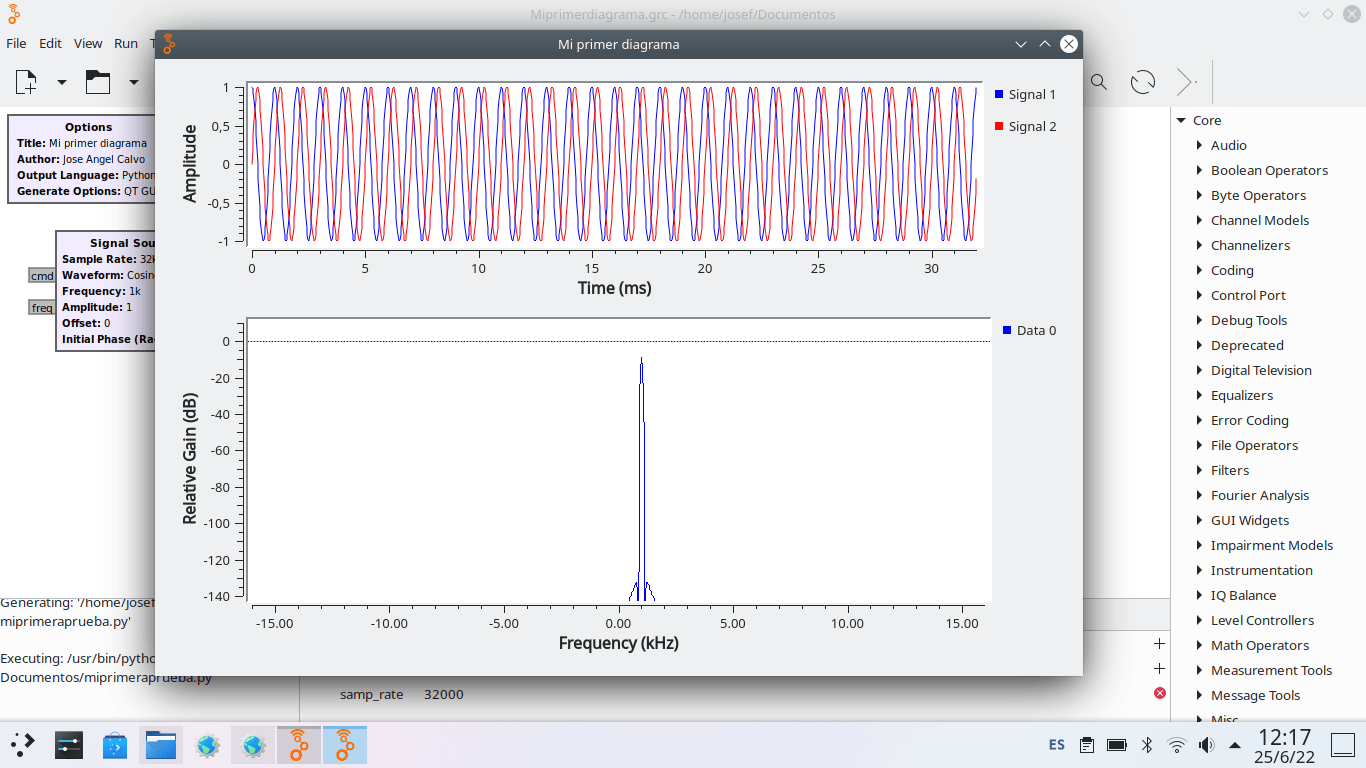This screenshot has width=1366, height=768.
Task: Open the Run menu
Action: 126,44
